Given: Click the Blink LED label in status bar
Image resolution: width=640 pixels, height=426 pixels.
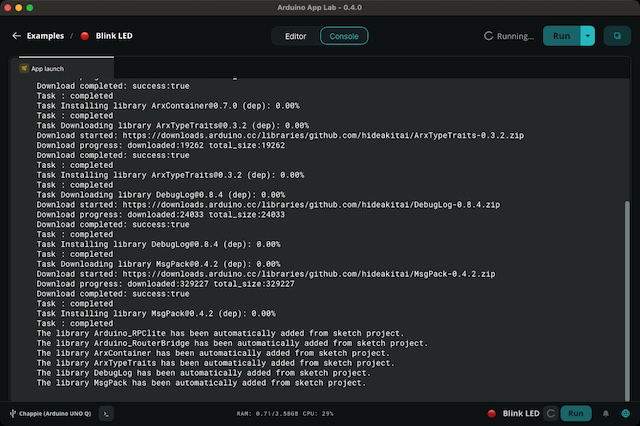Looking at the screenshot, I should 522,412.
